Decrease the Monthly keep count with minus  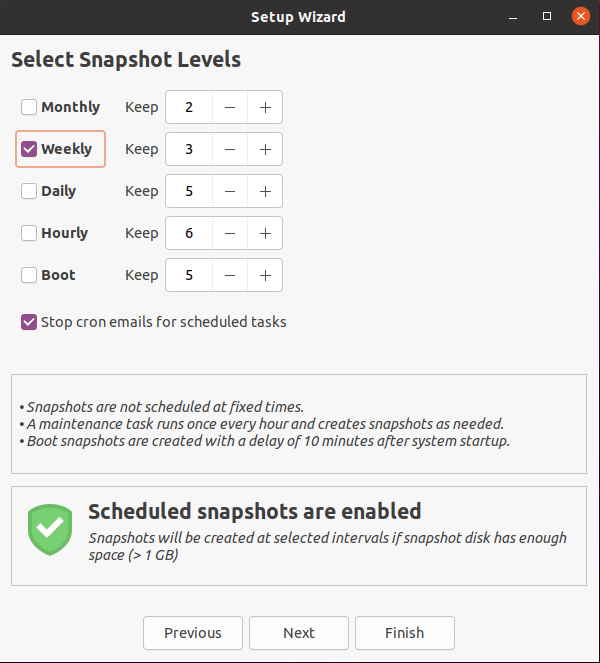tap(230, 107)
